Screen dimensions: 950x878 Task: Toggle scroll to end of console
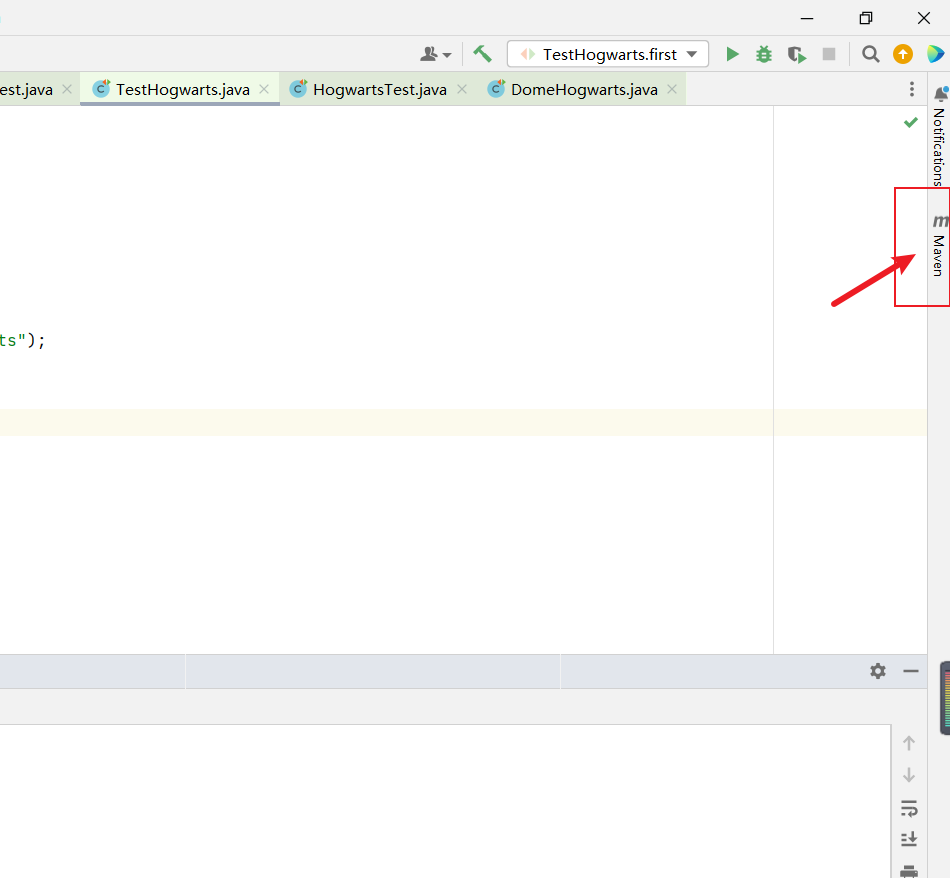909,840
